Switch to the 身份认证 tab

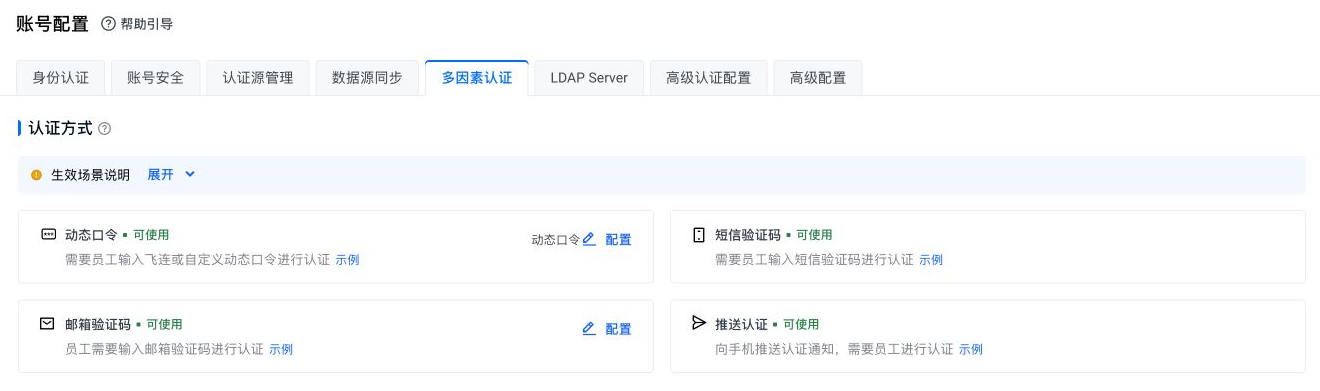click(60, 78)
